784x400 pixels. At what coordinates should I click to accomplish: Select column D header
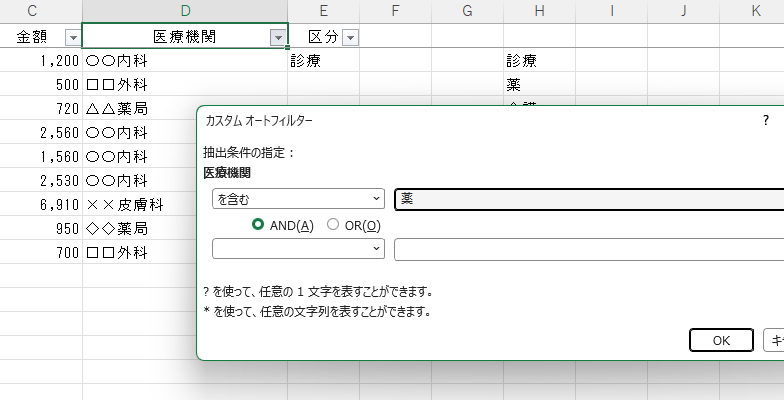185,10
